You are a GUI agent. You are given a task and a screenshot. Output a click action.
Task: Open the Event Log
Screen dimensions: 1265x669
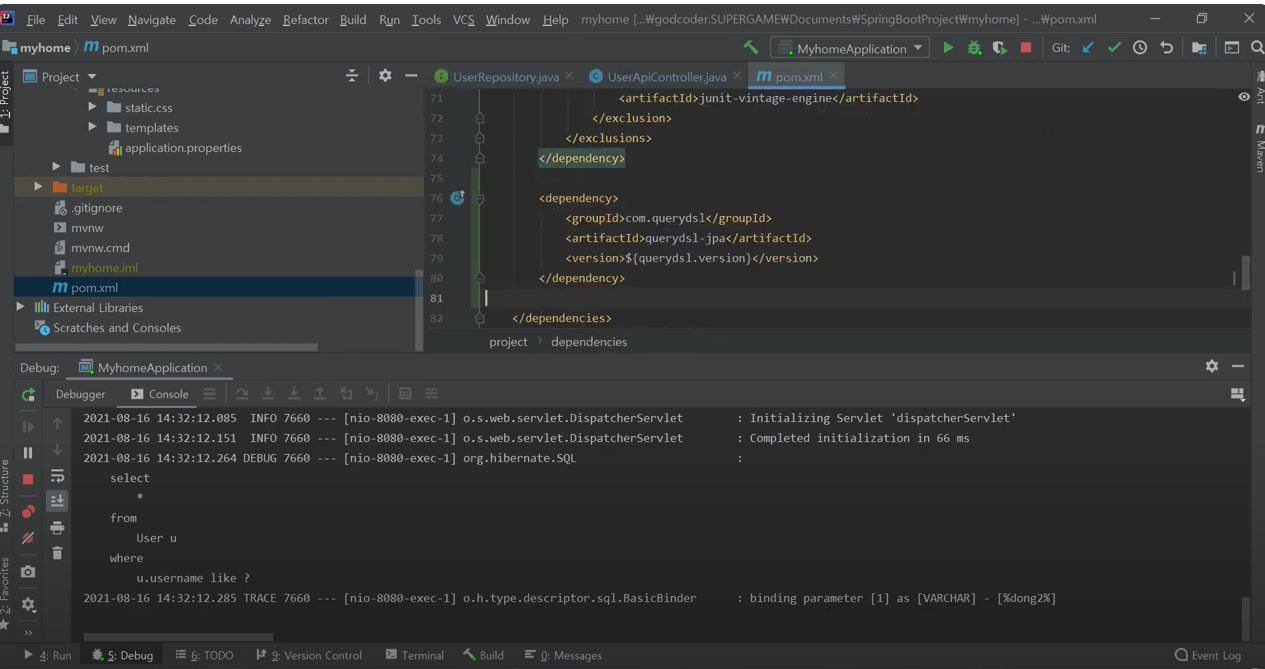point(1208,655)
